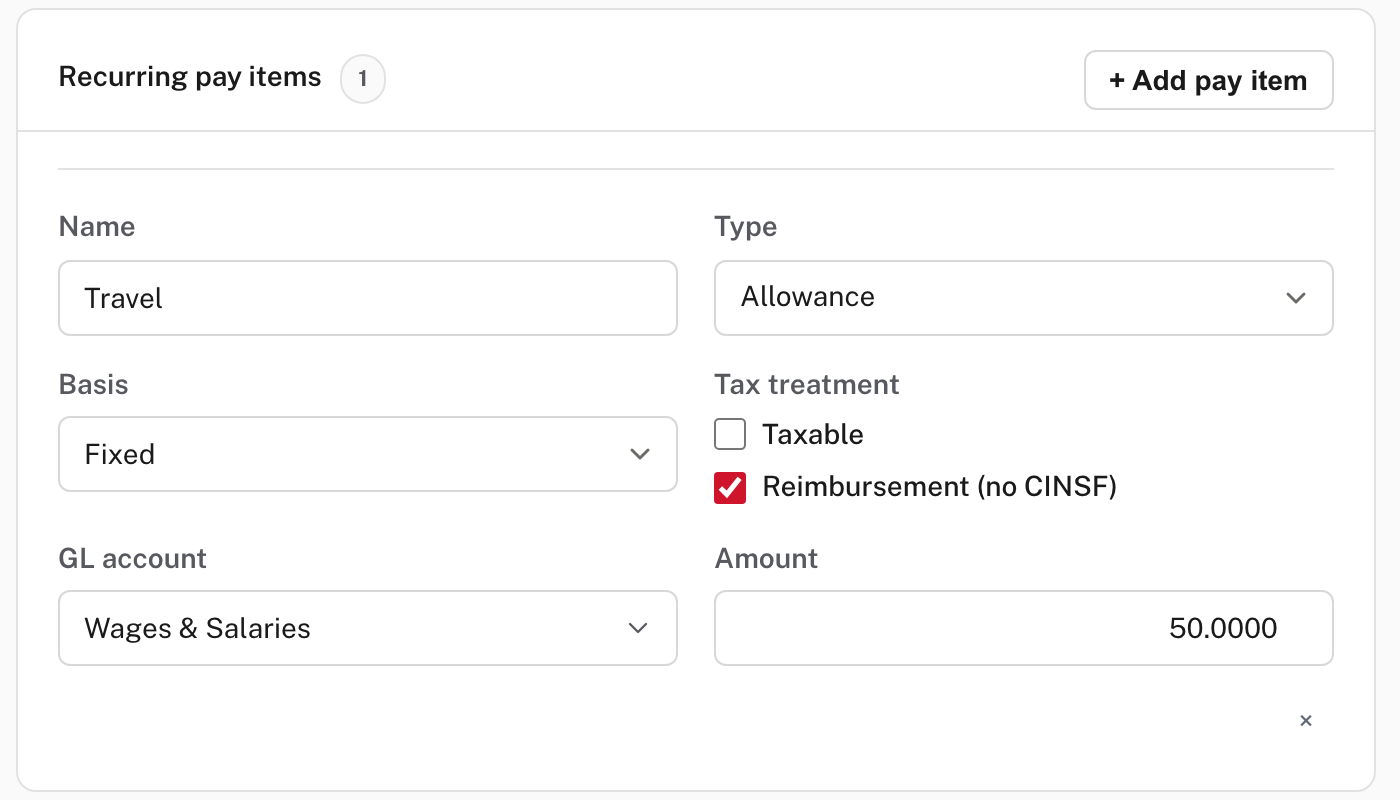Select the Amount field with 50.0000
This screenshot has width=1400, height=800.
(1023, 628)
